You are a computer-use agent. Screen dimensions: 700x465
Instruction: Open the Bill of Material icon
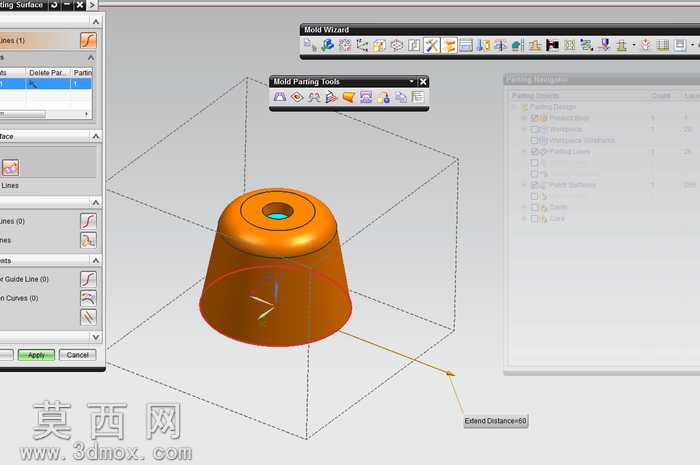(663, 45)
